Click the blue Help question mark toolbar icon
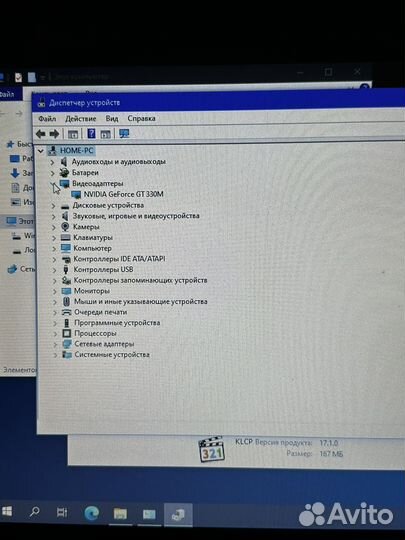The height and width of the screenshot is (540, 405). coord(91,133)
